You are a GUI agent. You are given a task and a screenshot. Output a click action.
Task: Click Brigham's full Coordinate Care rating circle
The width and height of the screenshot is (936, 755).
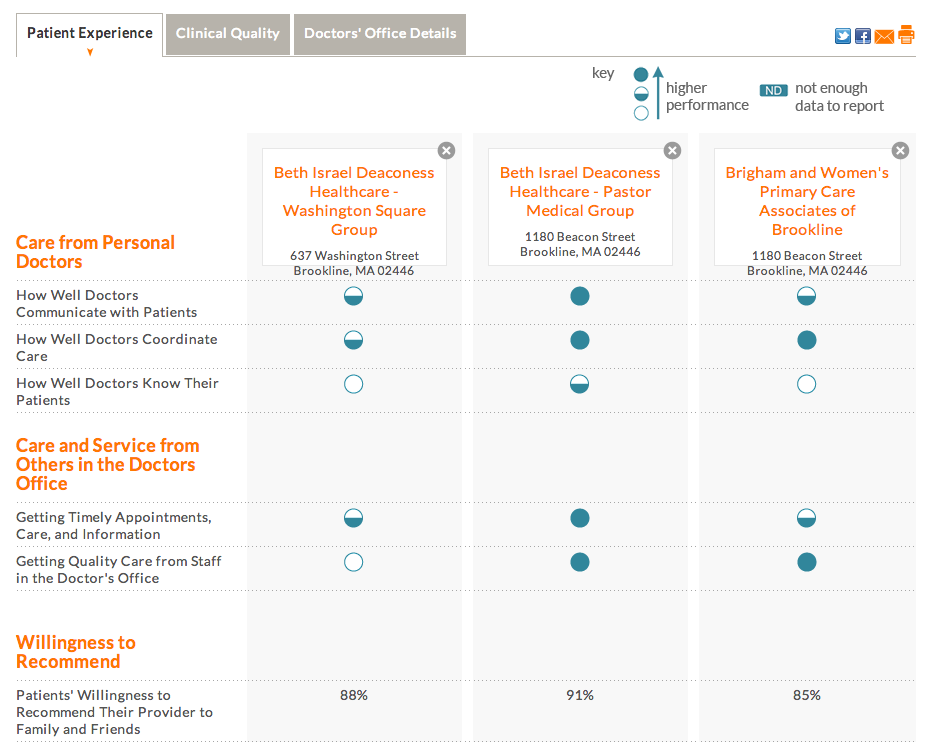click(x=807, y=340)
